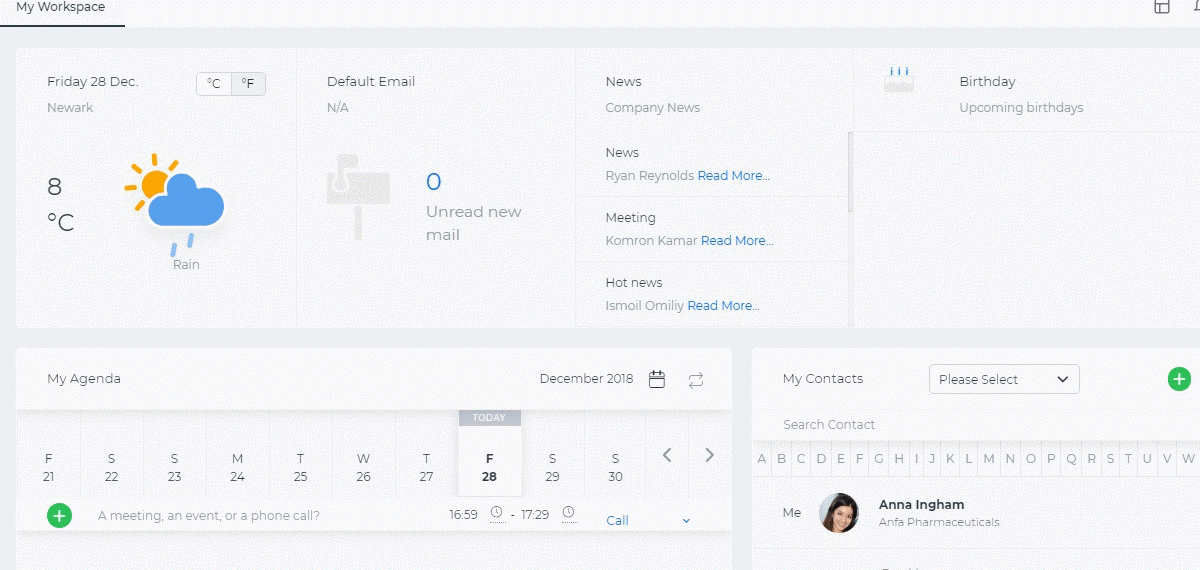Read more on Ryan Reynolds news
The image size is (1200, 570).
tap(734, 176)
